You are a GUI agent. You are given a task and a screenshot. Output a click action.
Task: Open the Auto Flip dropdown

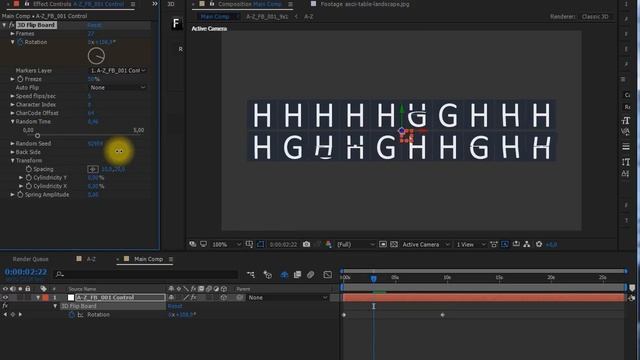[x=117, y=87]
